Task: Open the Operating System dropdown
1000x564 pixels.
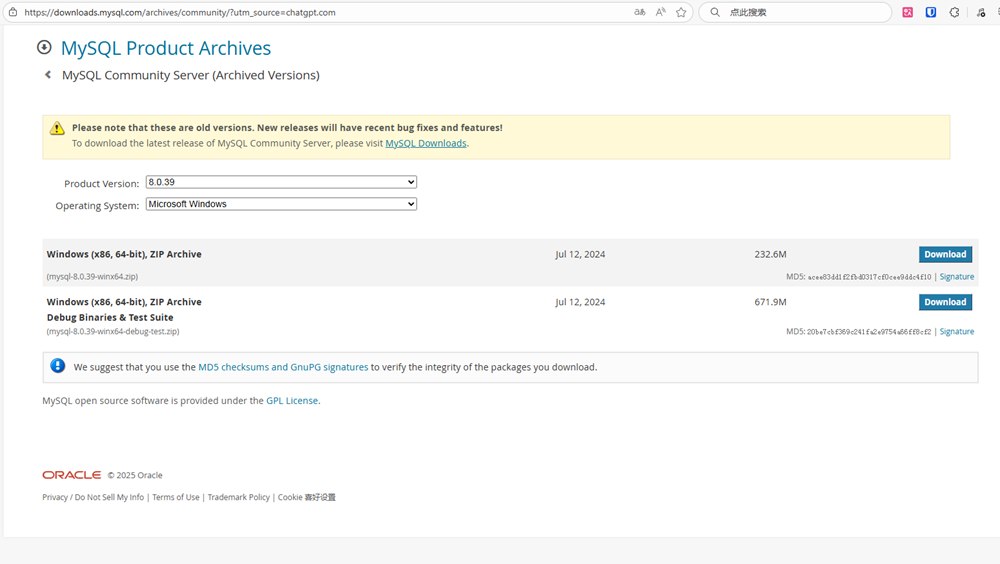Action: pos(281,204)
